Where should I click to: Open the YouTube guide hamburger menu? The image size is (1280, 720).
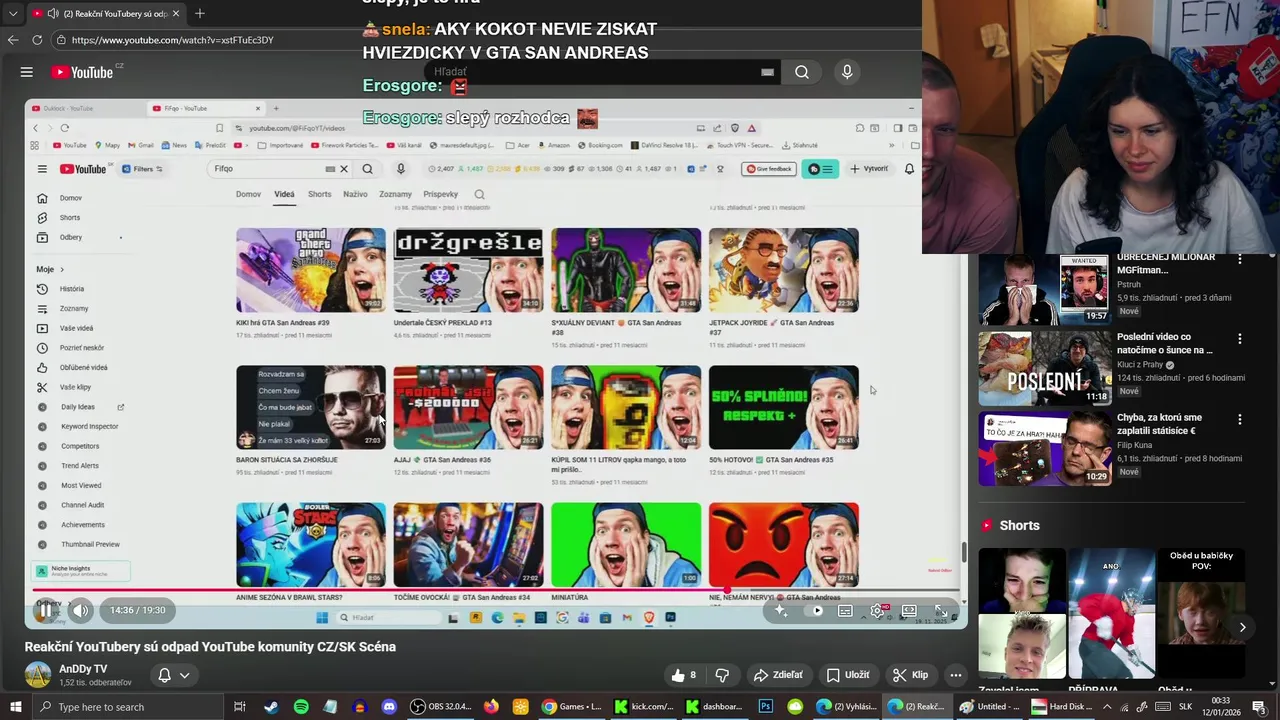27,72
